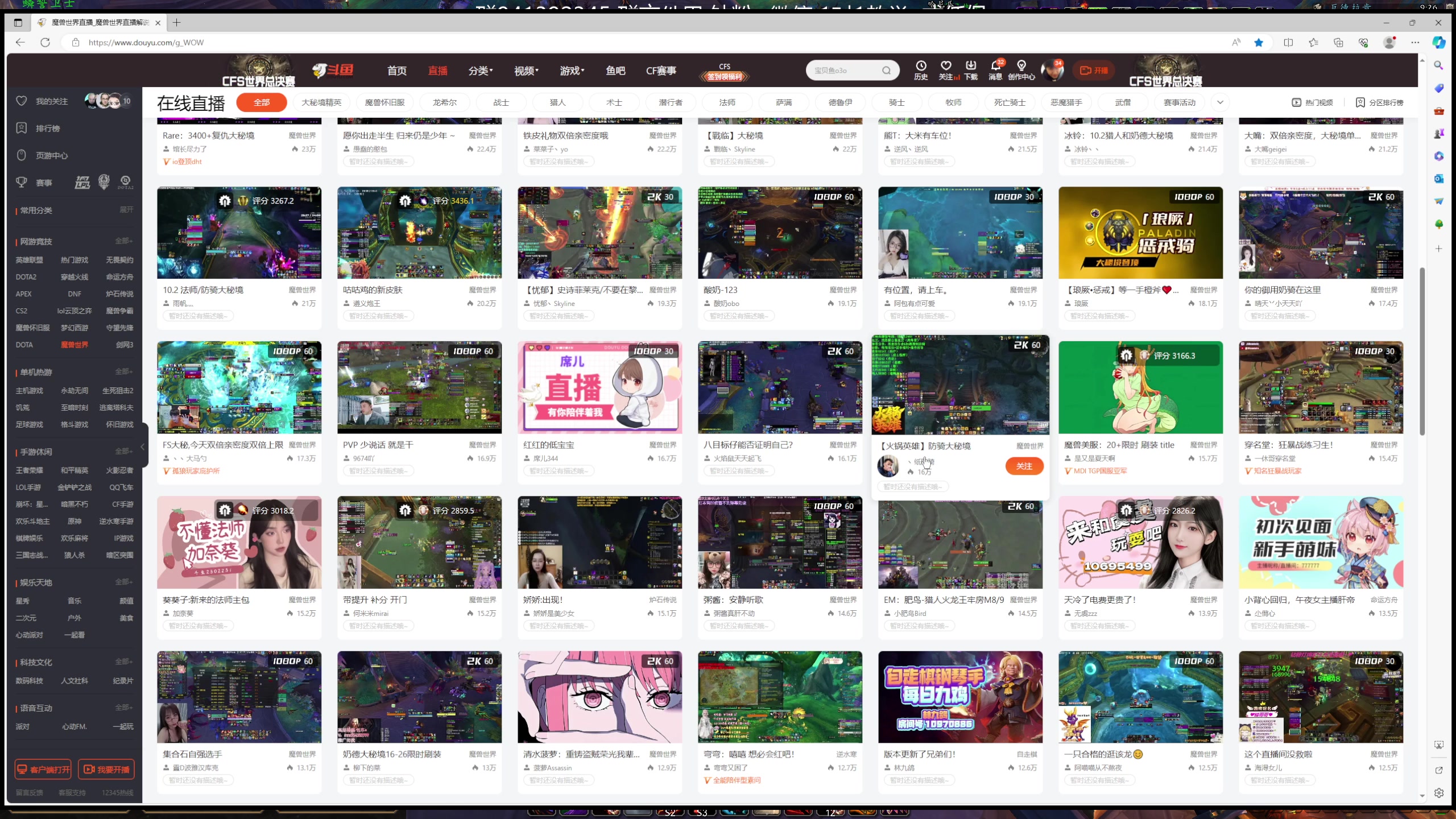Expand the 网游竞技 section via 全部
Viewport: 1456px width, 819px height.
pos(124,241)
